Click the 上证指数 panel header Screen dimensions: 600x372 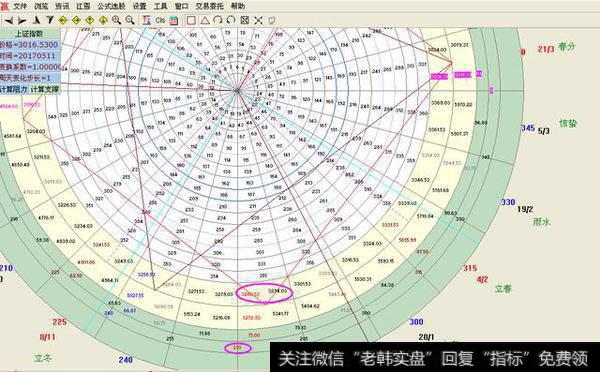pos(30,33)
